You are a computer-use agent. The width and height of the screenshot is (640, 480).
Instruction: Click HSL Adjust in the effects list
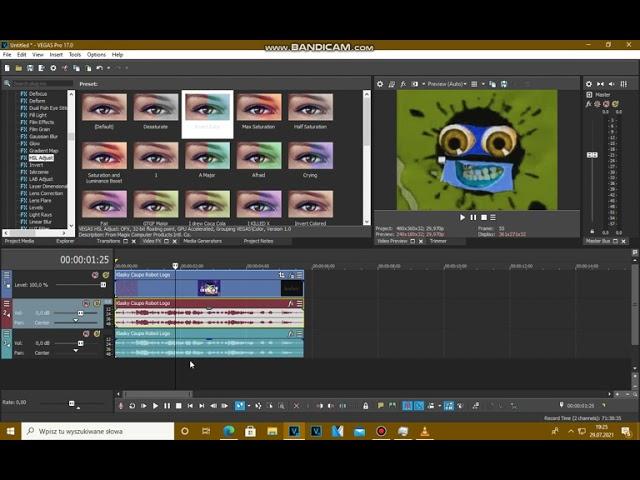[40, 158]
